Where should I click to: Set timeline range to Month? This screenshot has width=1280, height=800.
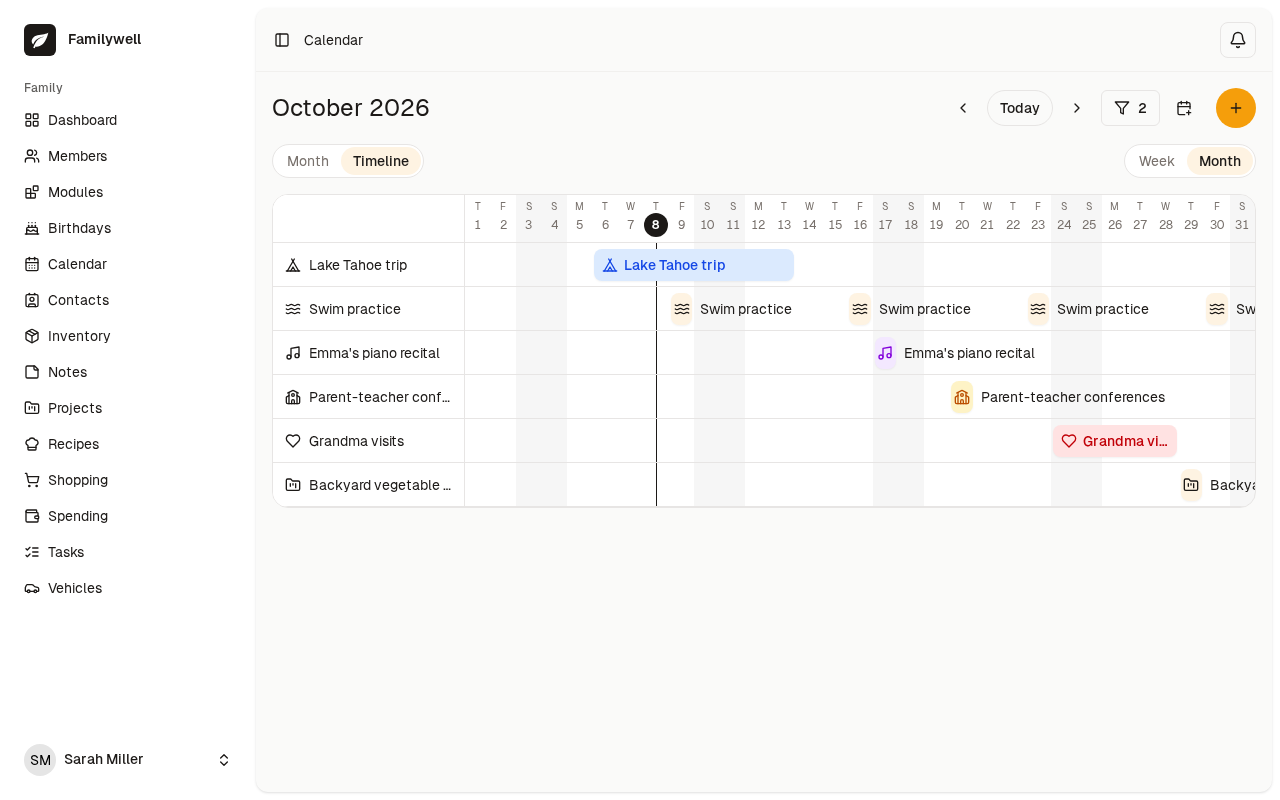(x=1220, y=161)
